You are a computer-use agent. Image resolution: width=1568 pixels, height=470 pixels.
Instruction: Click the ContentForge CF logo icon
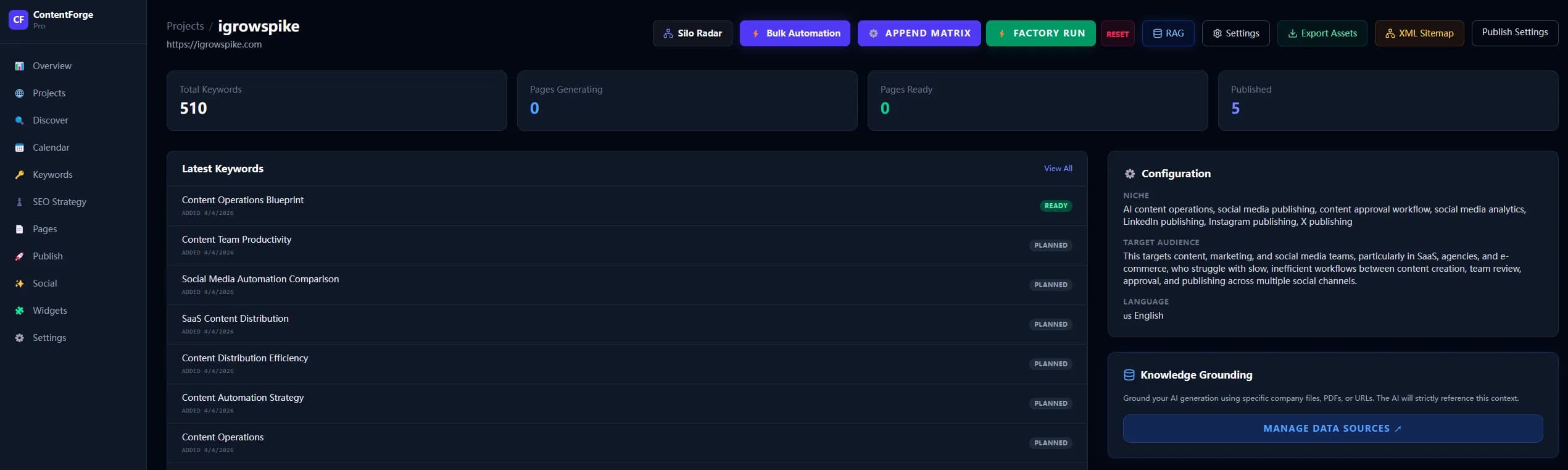(18, 20)
